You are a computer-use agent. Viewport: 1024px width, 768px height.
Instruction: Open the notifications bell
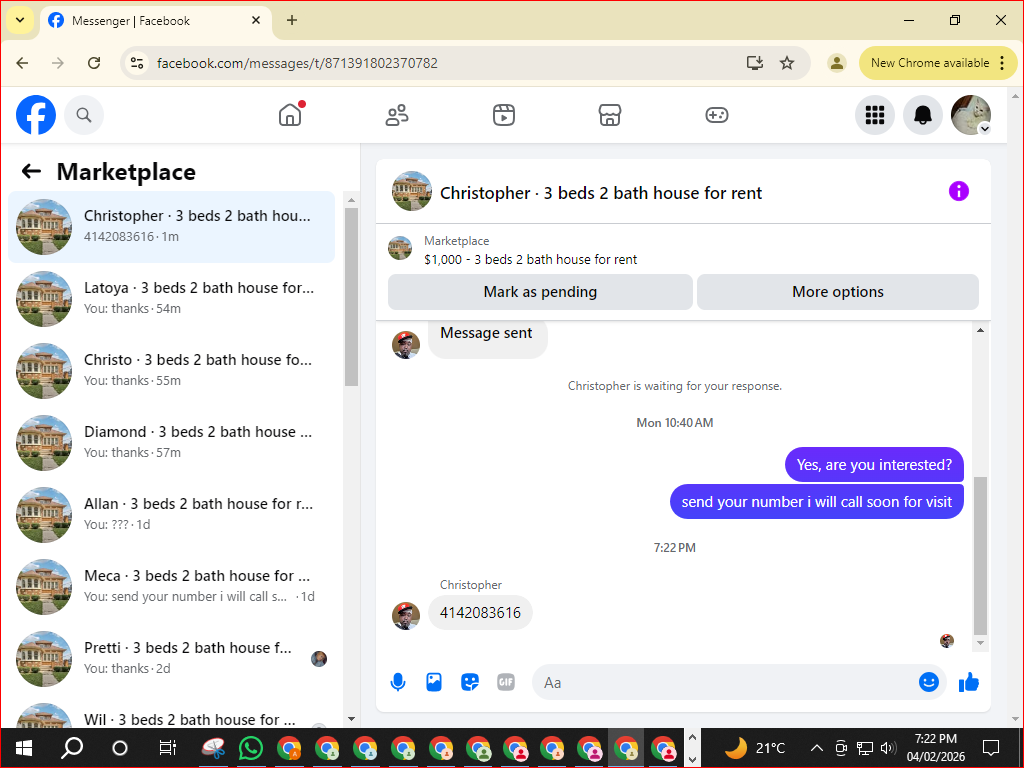(x=922, y=115)
